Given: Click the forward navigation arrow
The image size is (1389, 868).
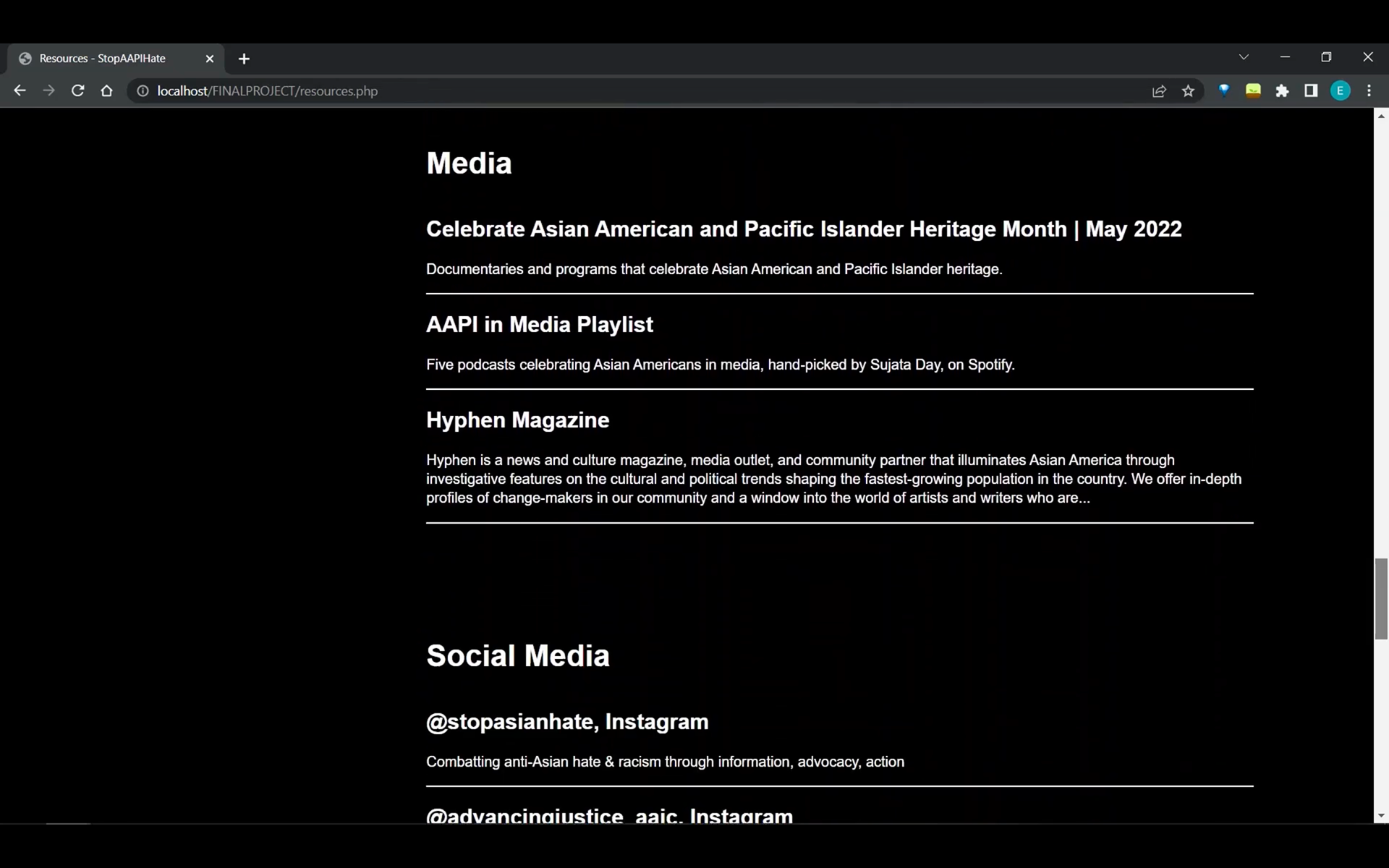Looking at the screenshot, I should 48,90.
